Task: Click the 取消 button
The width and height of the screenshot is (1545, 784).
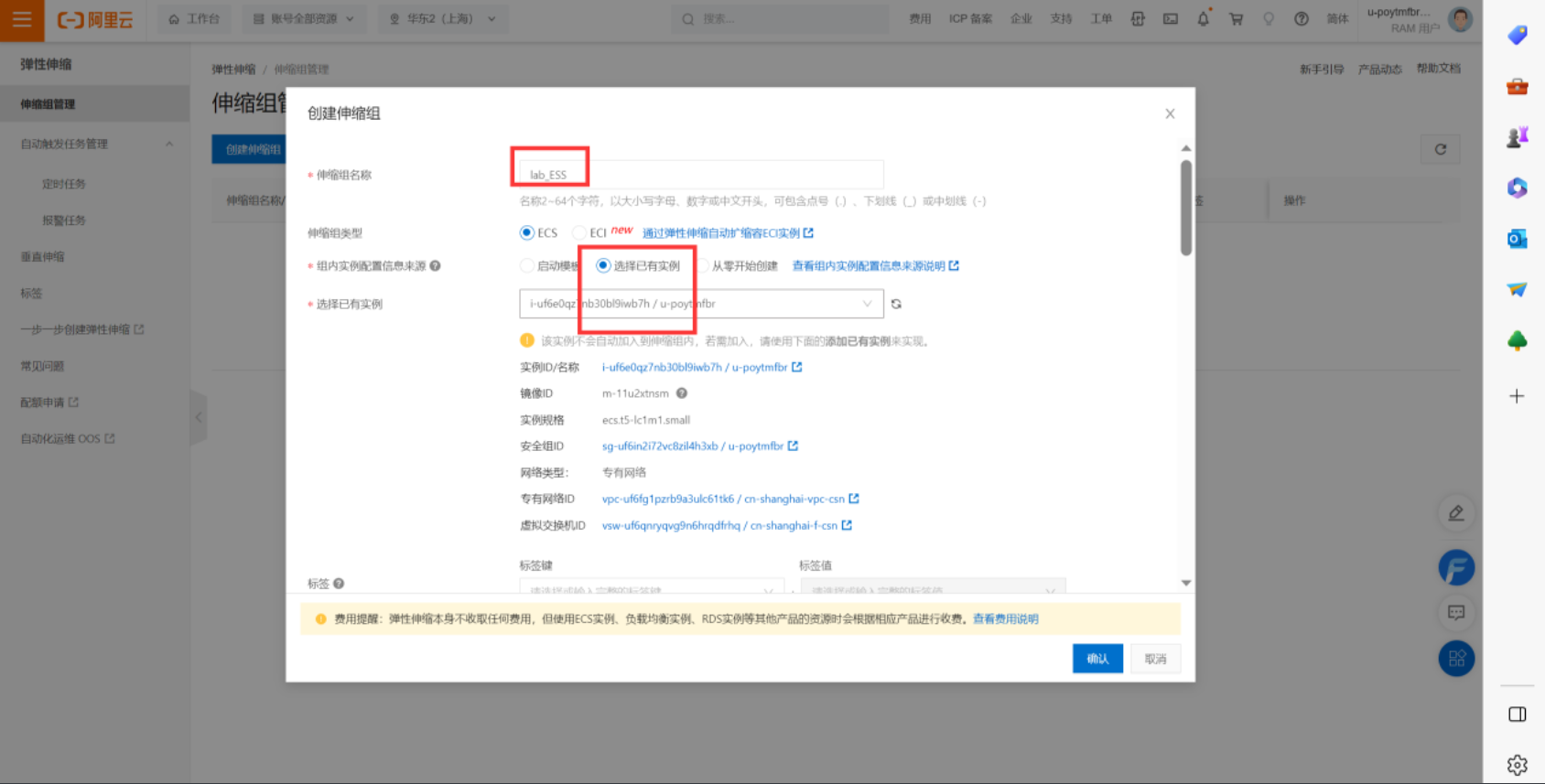Action: [1155, 659]
